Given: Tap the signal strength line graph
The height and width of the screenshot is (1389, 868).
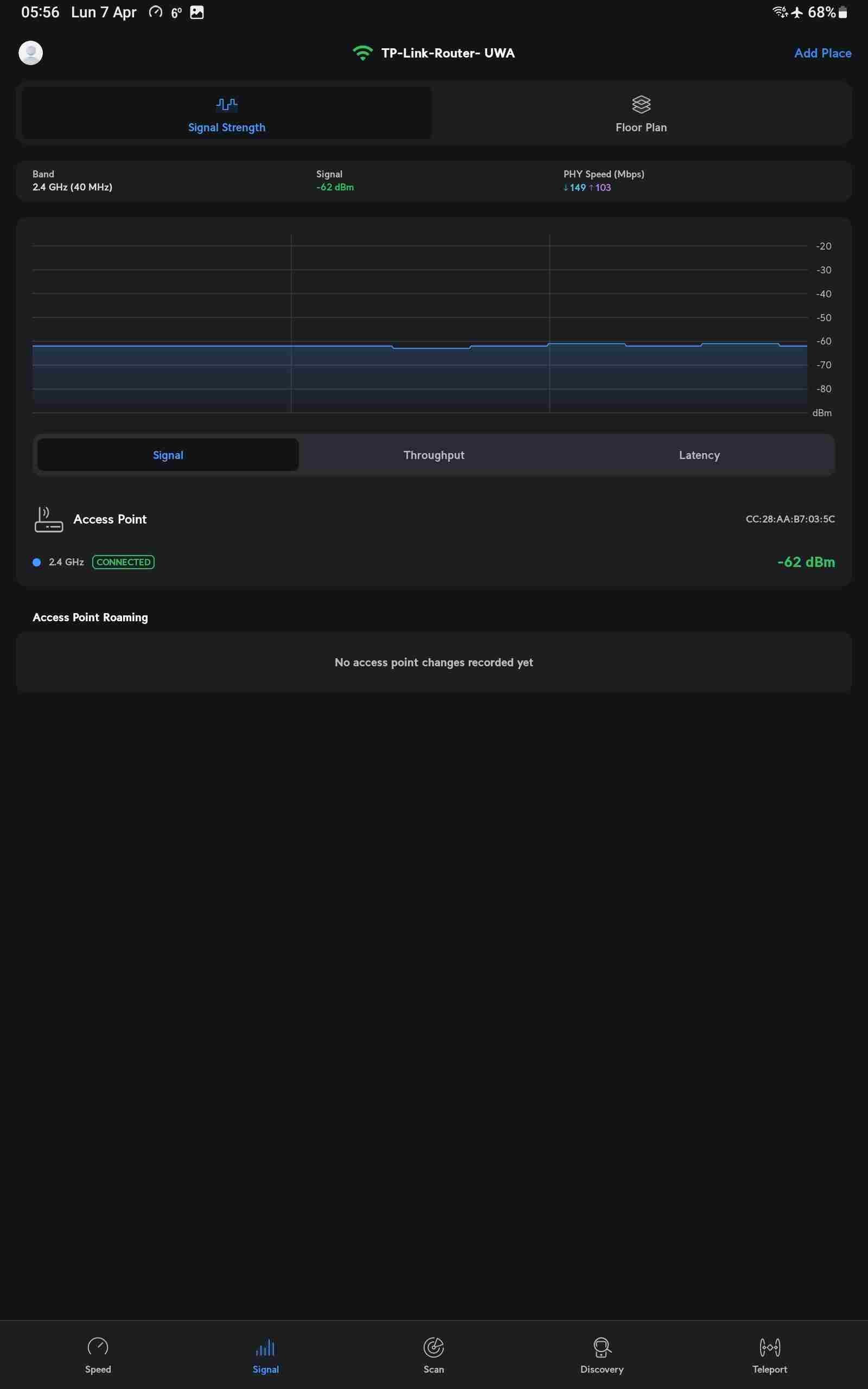Looking at the screenshot, I should click(x=420, y=323).
